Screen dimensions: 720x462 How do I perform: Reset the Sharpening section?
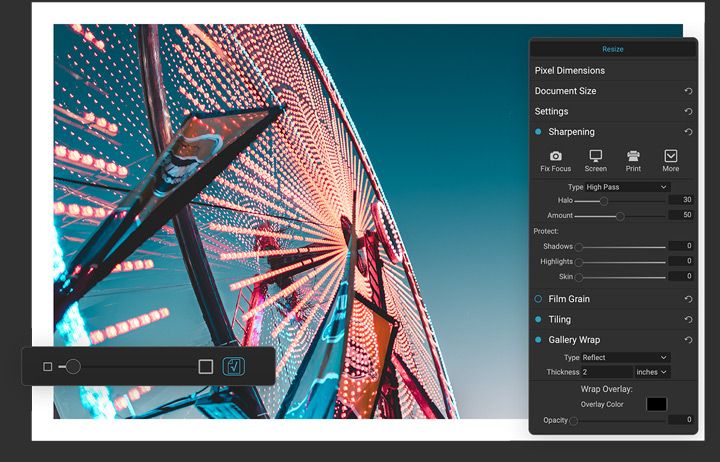coord(688,132)
